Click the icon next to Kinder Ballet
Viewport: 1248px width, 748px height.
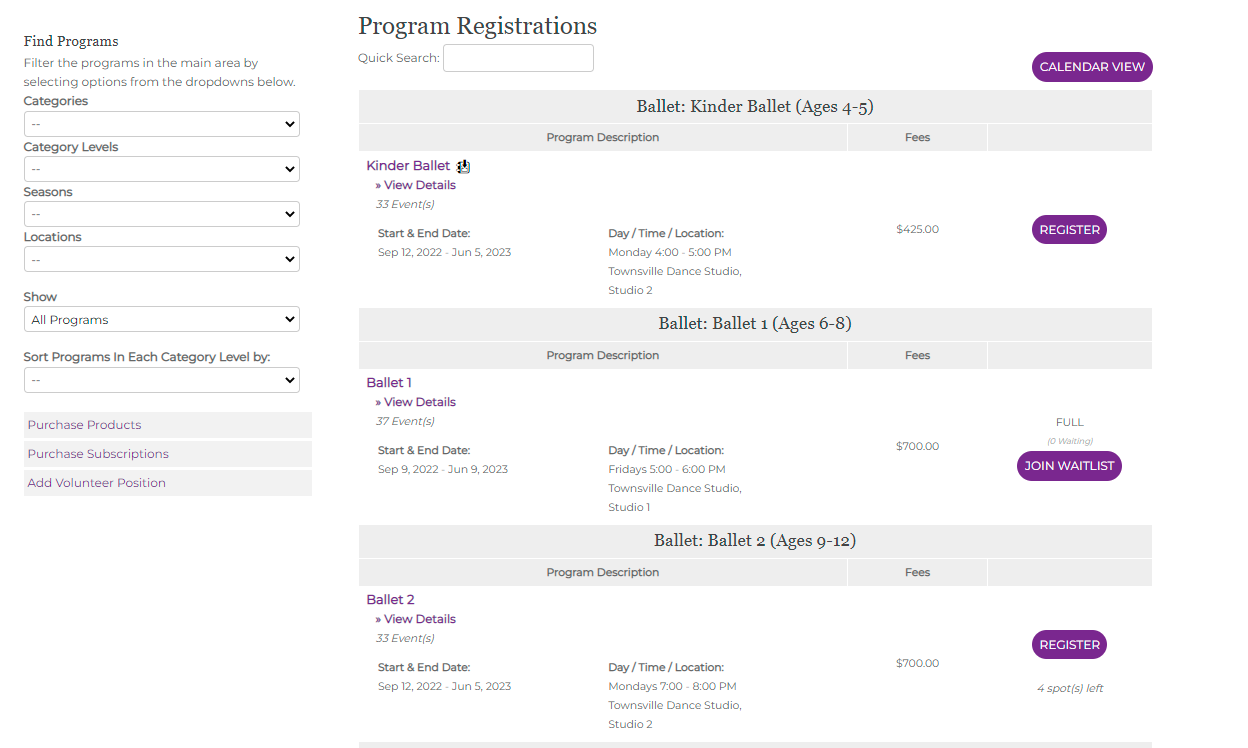coord(463,166)
